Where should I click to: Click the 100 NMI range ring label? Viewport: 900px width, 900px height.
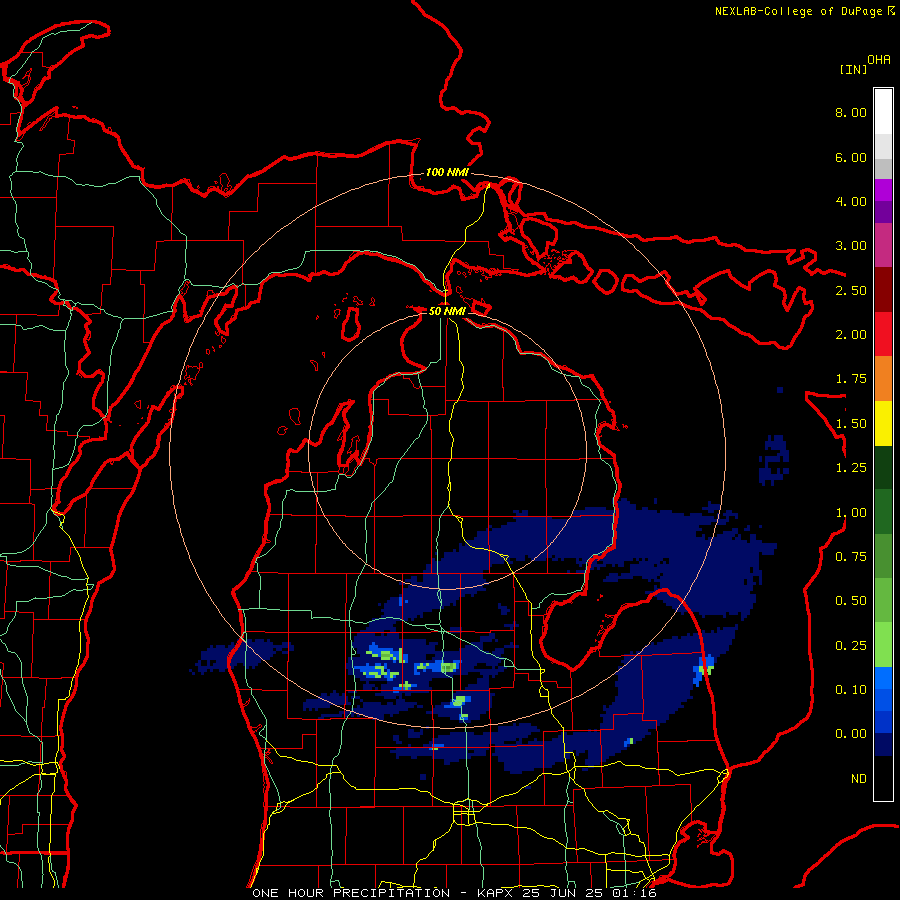point(447,172)
